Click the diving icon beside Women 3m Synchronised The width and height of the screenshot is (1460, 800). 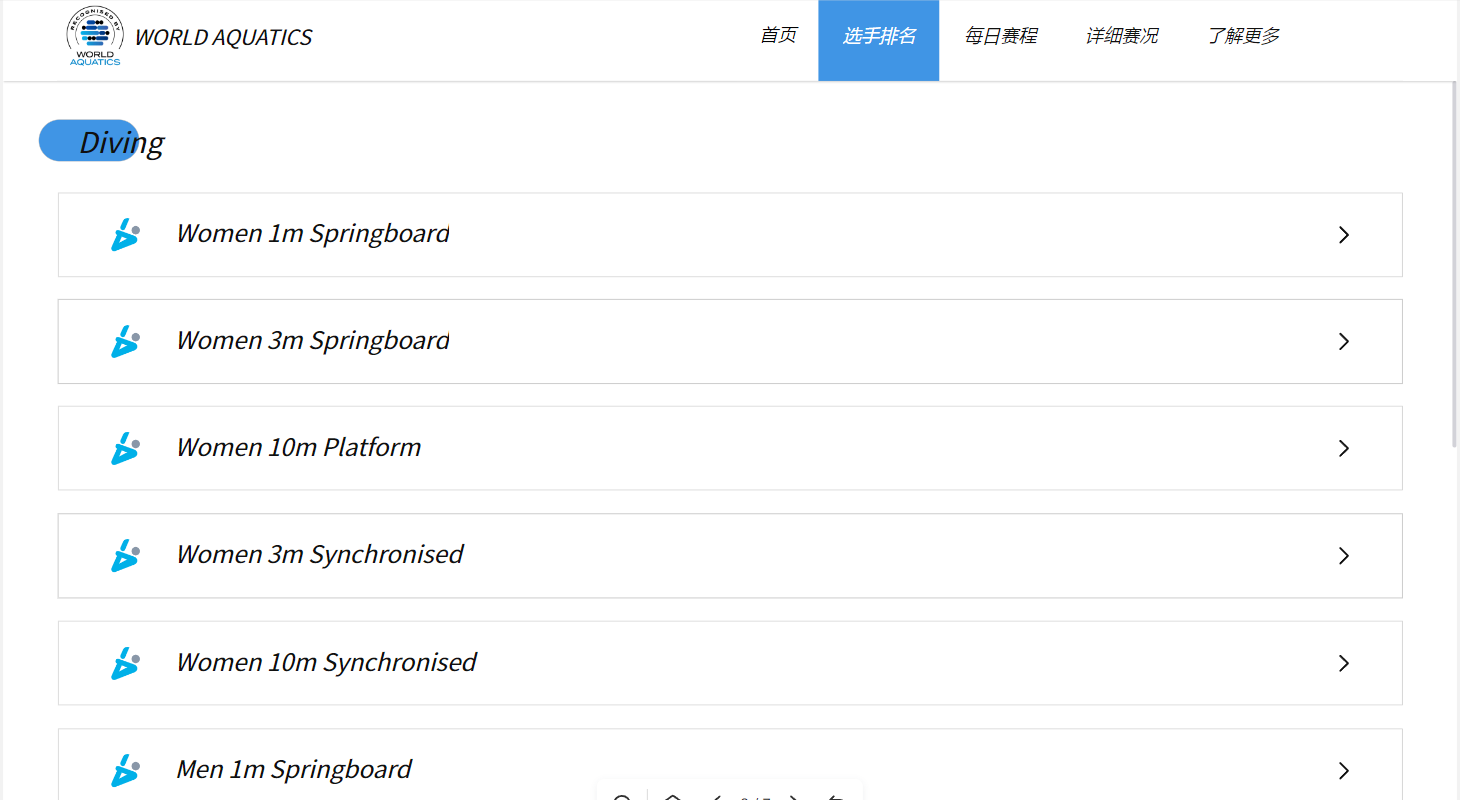125,555
